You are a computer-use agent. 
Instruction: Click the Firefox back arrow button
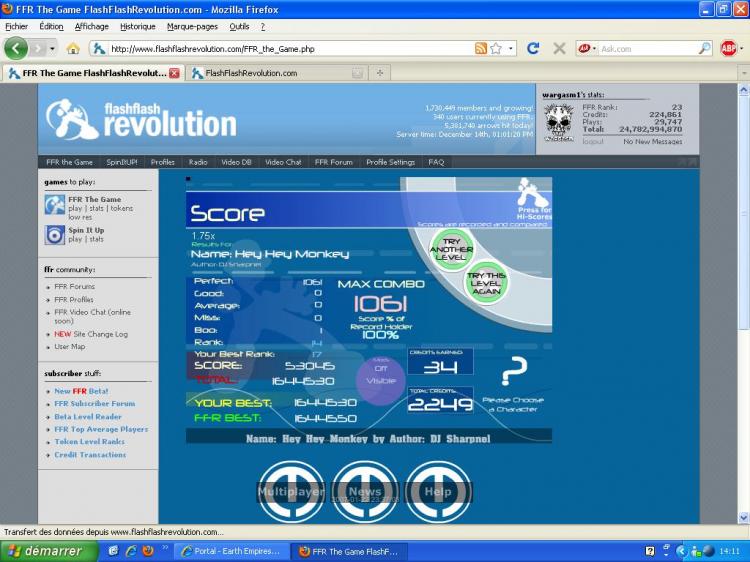coord(16,48)
